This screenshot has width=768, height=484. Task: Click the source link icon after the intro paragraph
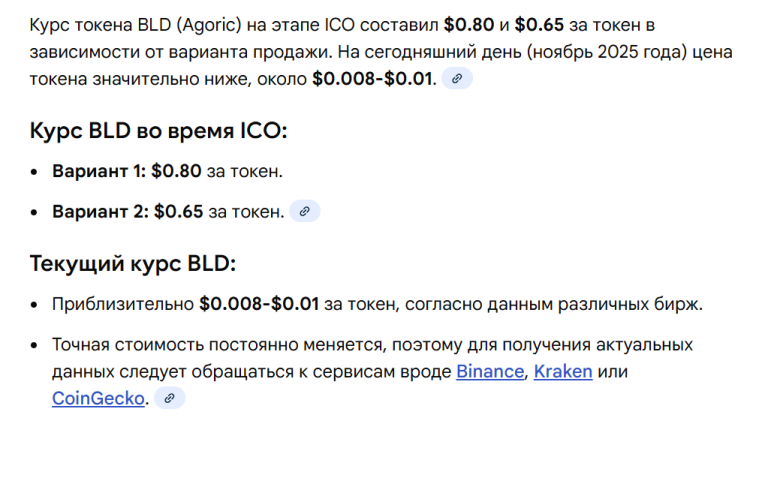coord(457,78)
